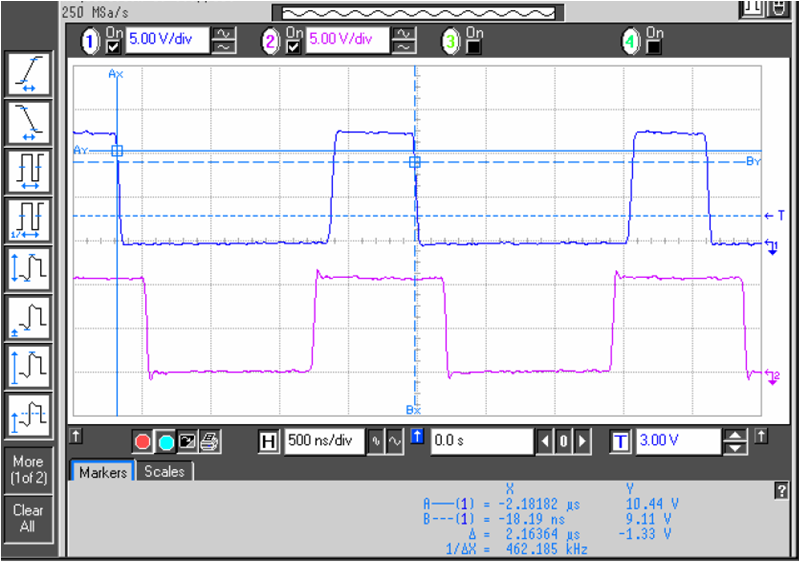
Task: Click the Clear All button
Action: tap(29, 519)
